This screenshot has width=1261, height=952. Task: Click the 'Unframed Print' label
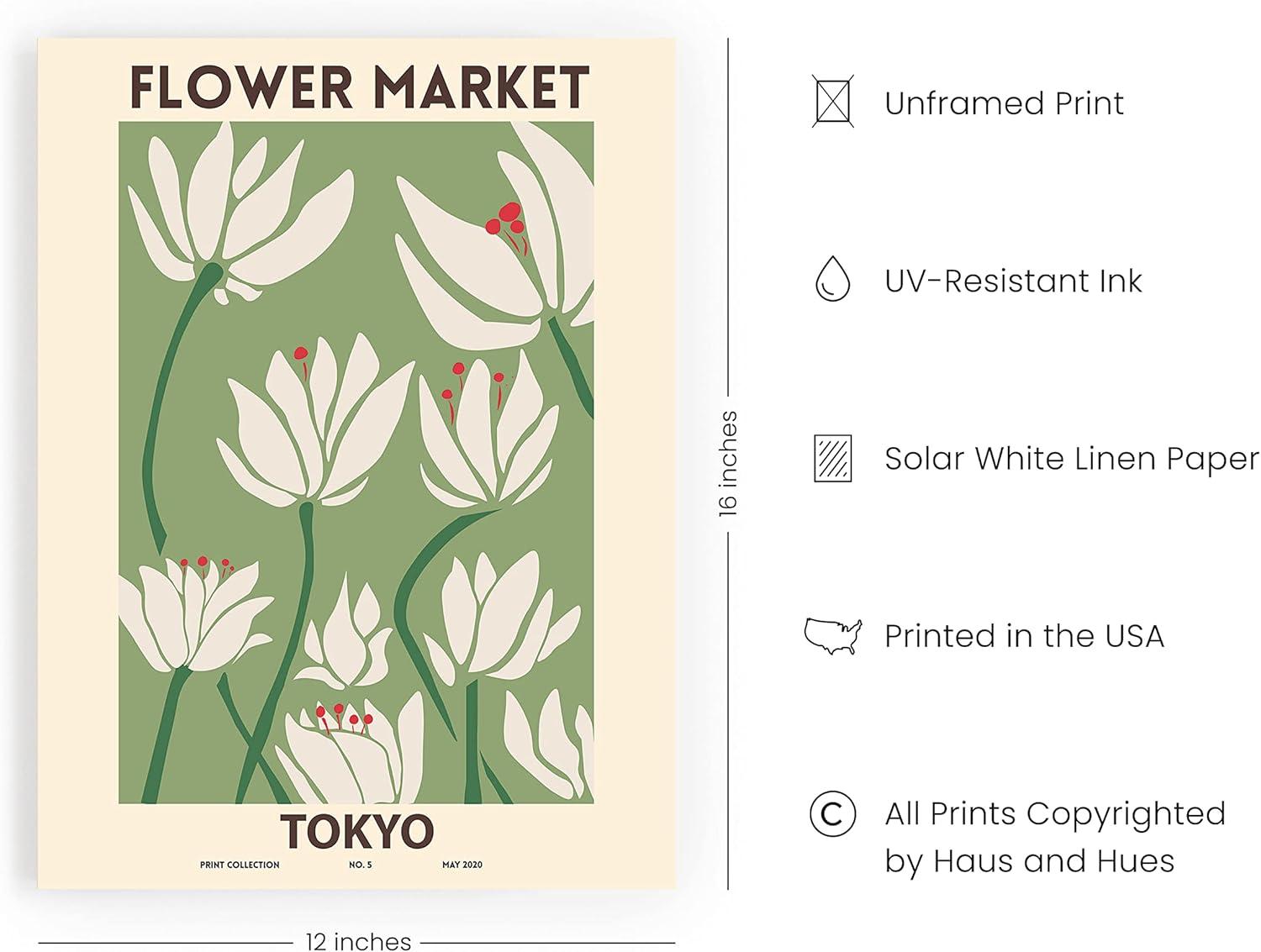(1004, 103)
